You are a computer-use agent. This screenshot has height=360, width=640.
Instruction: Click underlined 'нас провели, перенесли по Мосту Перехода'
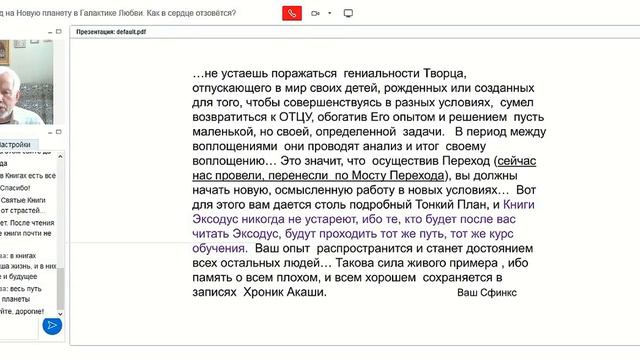point(318,176)
